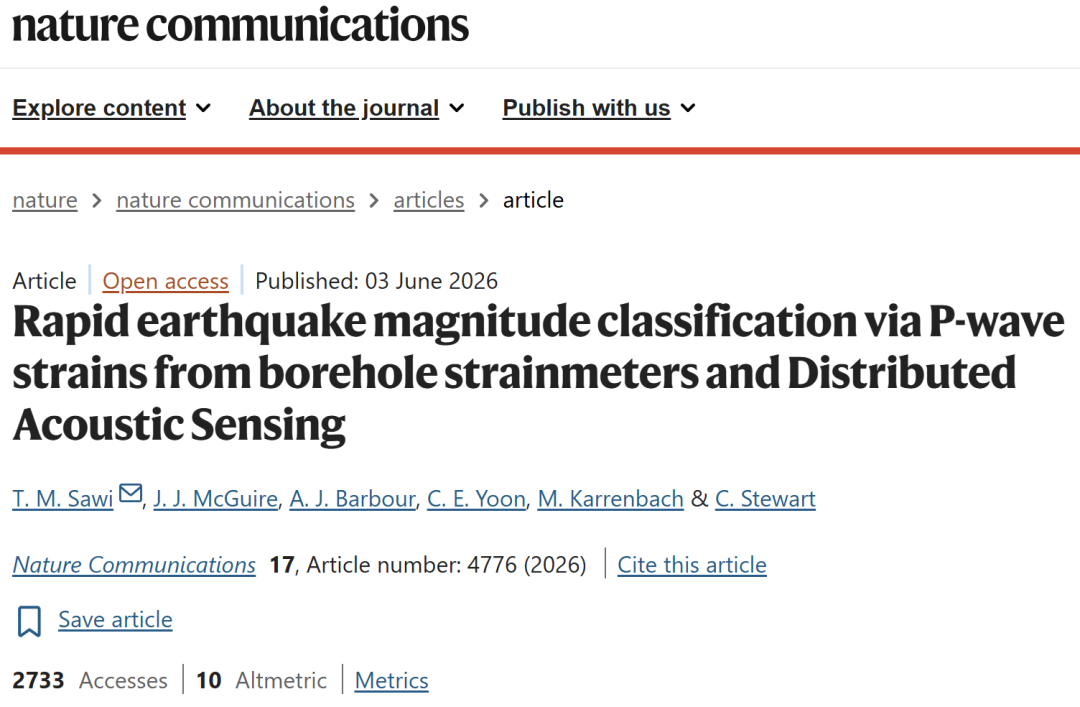The height and width of the screenshot is (707, 1080).
Task: Open the Metrics link
Action: coord(391,681)
